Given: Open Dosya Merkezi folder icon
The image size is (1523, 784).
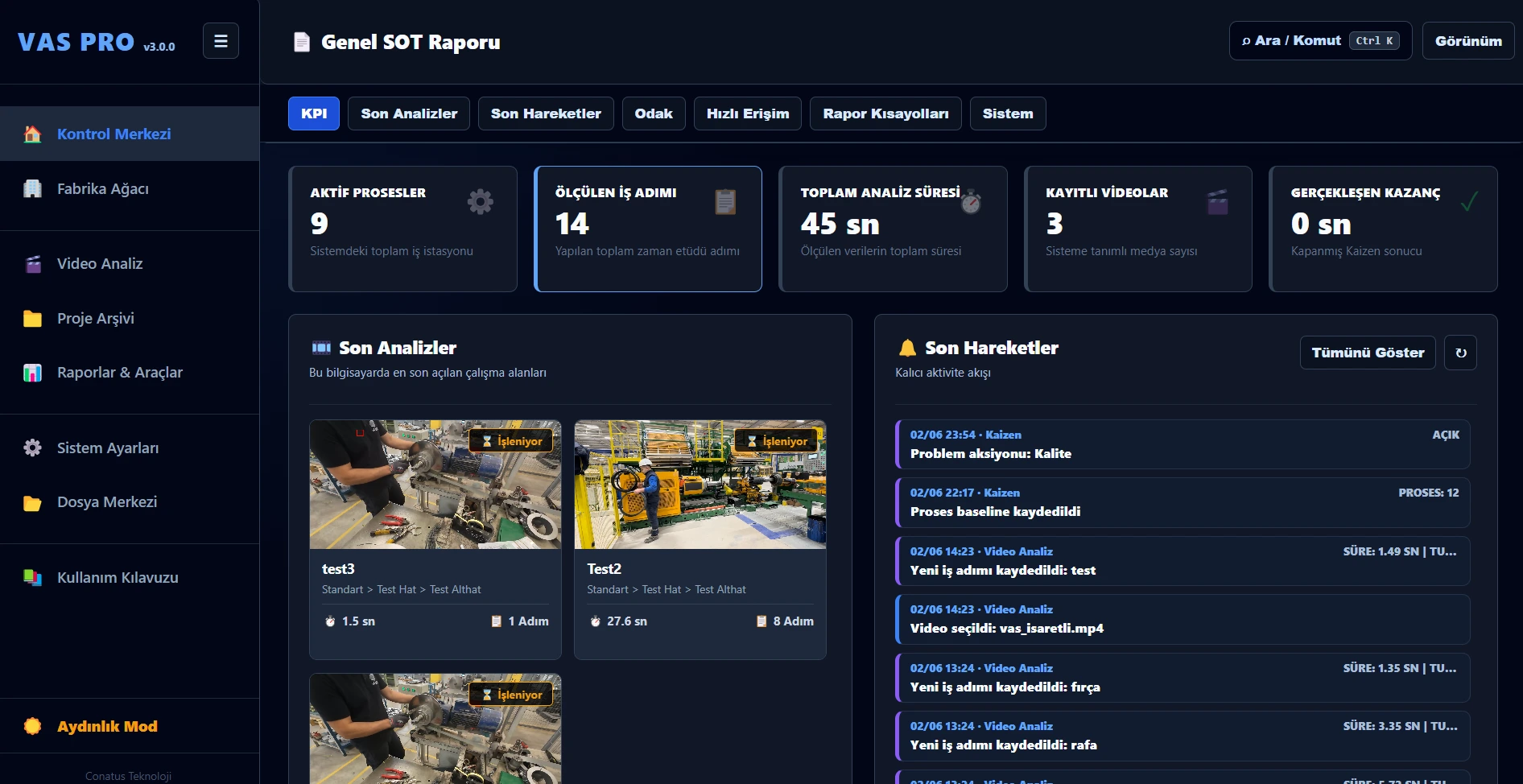Looking at the screenshot, I should pyautogui.click(x=32, y=502).
